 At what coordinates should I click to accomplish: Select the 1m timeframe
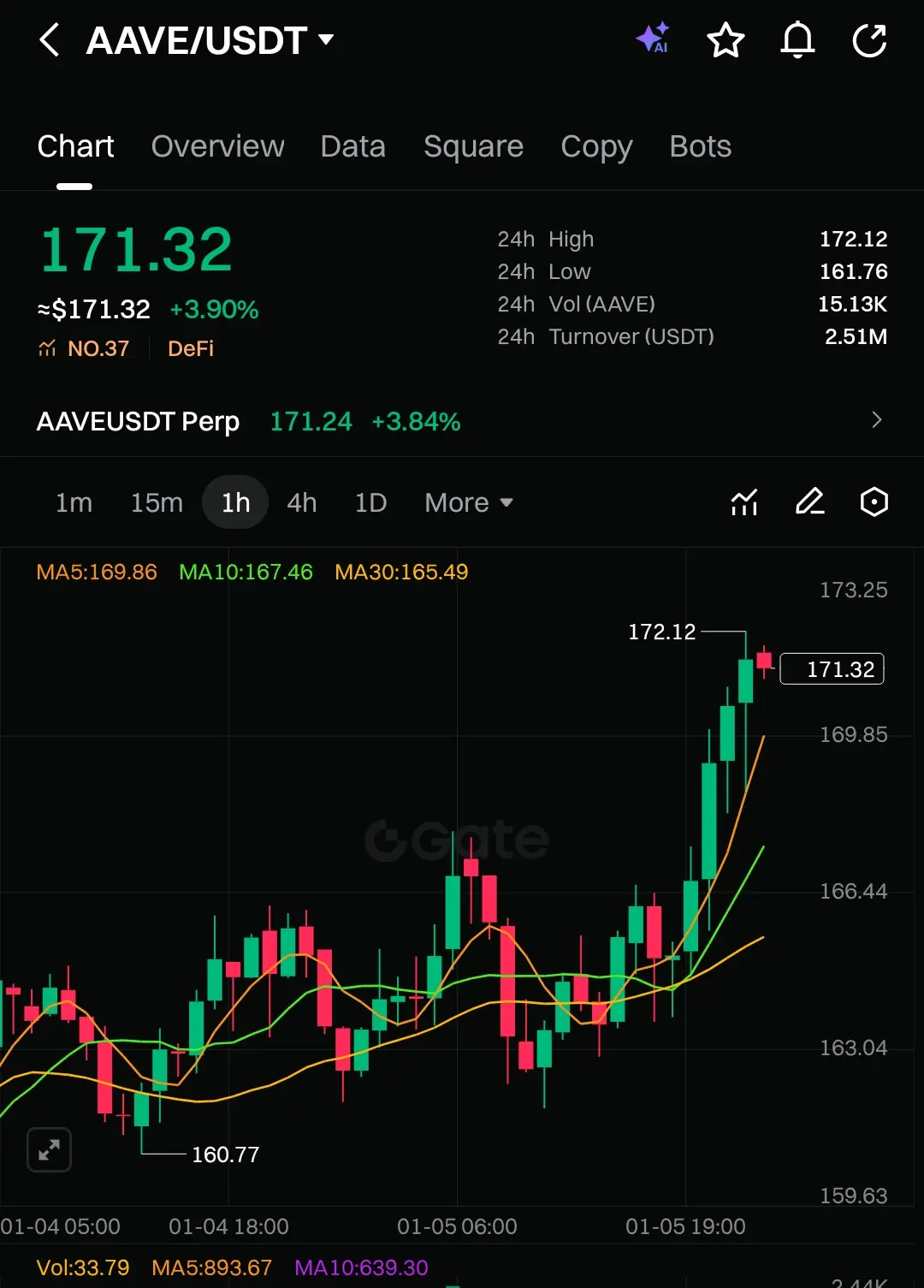click(74, 502)
